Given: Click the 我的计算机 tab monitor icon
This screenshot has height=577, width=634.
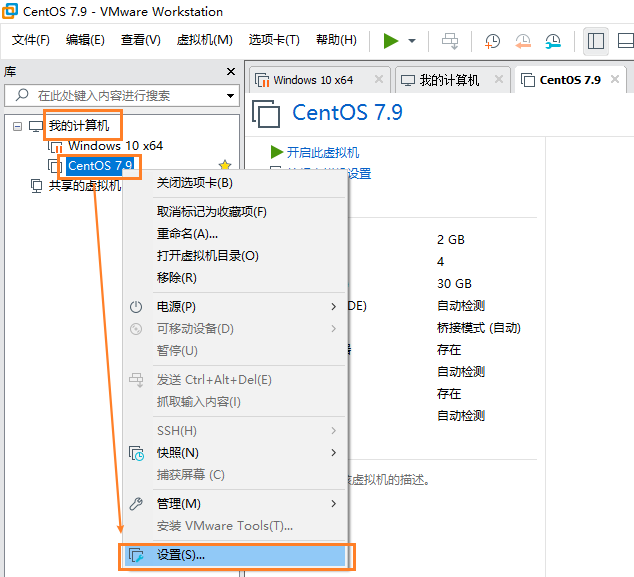Looking at the screenshot, I should [408, 80].
